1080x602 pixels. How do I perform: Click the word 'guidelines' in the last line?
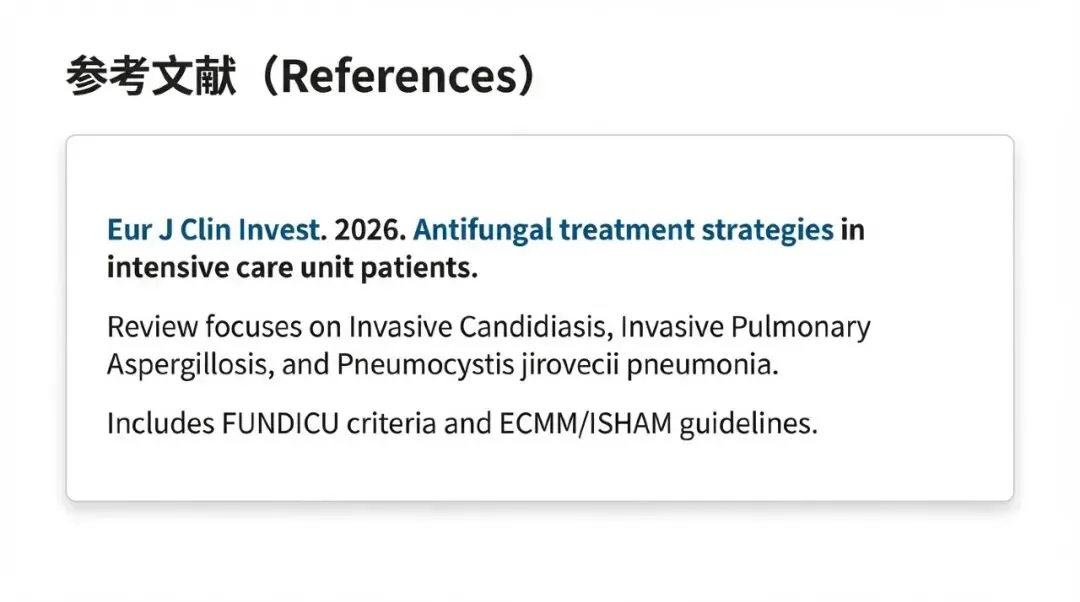pos(744,424)
